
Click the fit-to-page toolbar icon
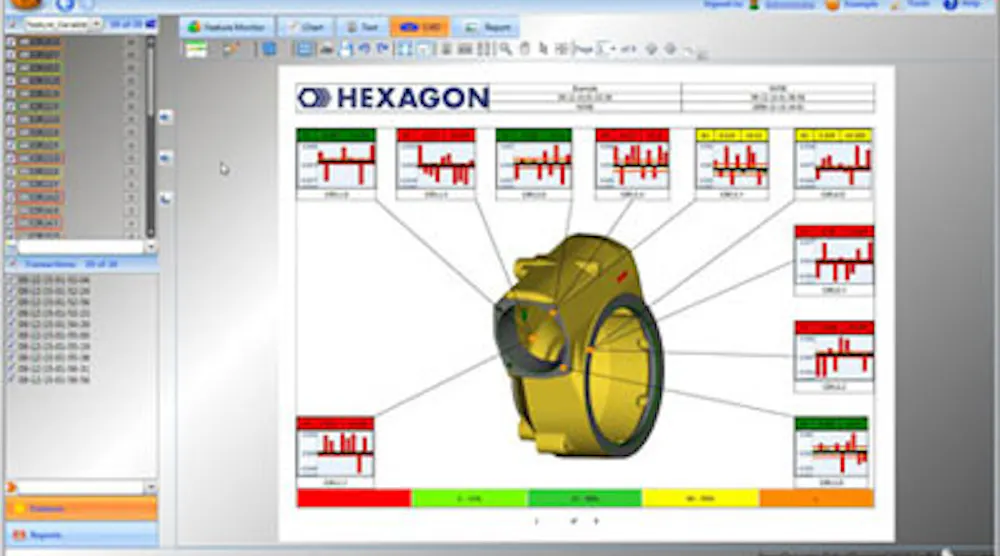[404, 49]
